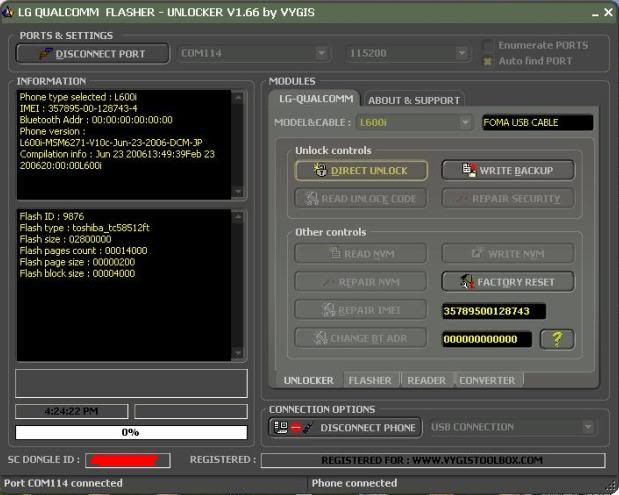Minimize the flasher window
This screenshot has width=619, height=495.
click(595, 13)
